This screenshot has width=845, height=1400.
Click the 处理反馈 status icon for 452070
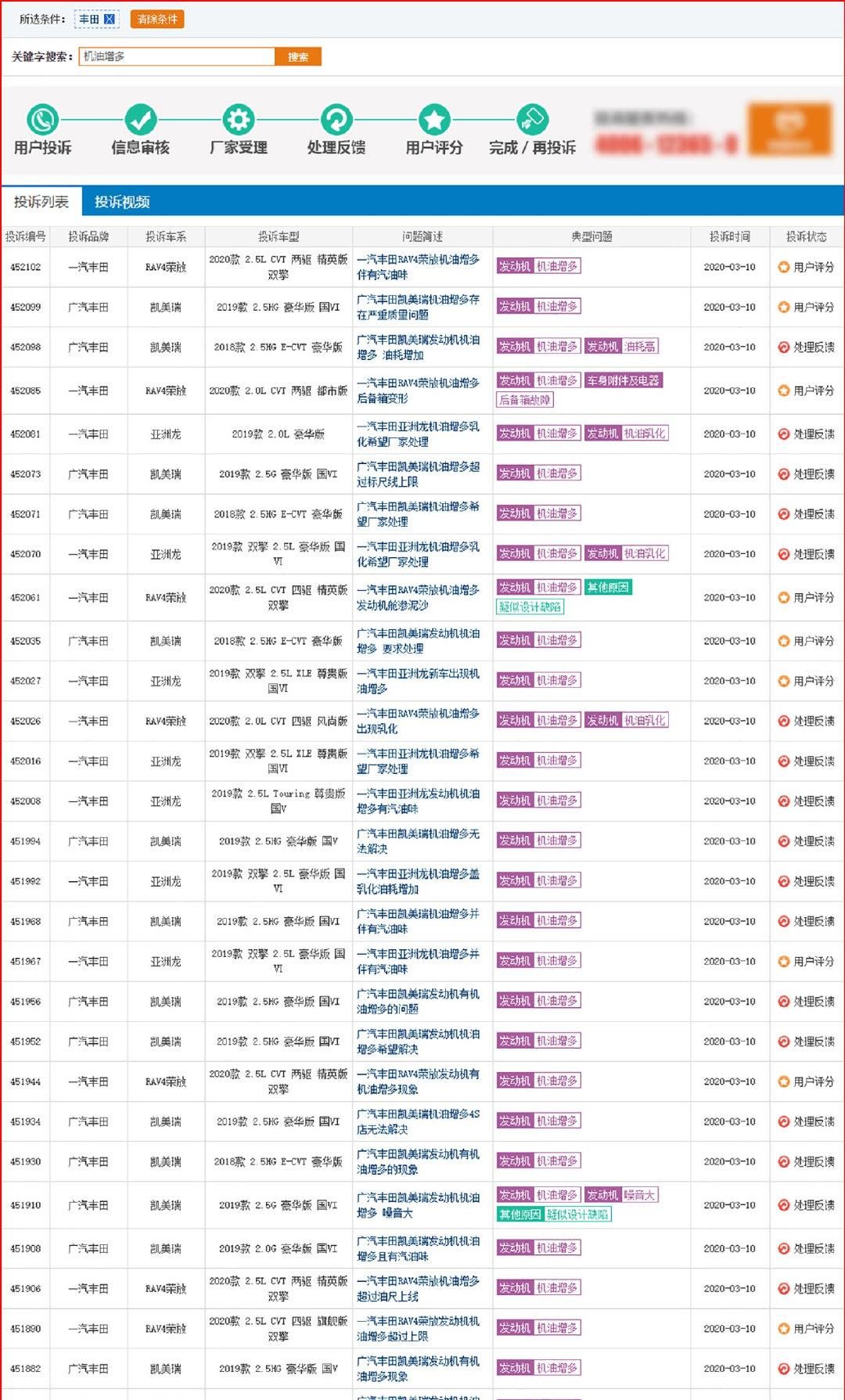783,554
